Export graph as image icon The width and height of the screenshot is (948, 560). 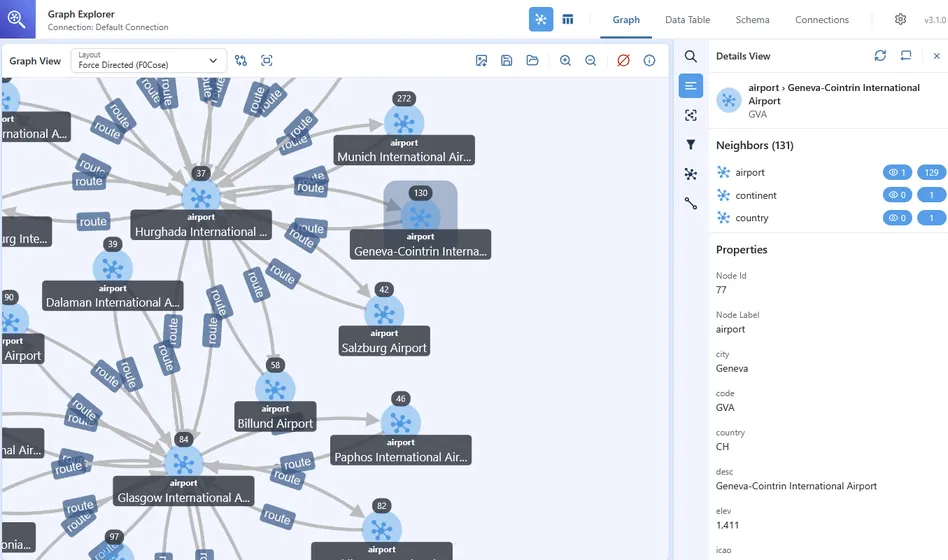click(481, 60)
